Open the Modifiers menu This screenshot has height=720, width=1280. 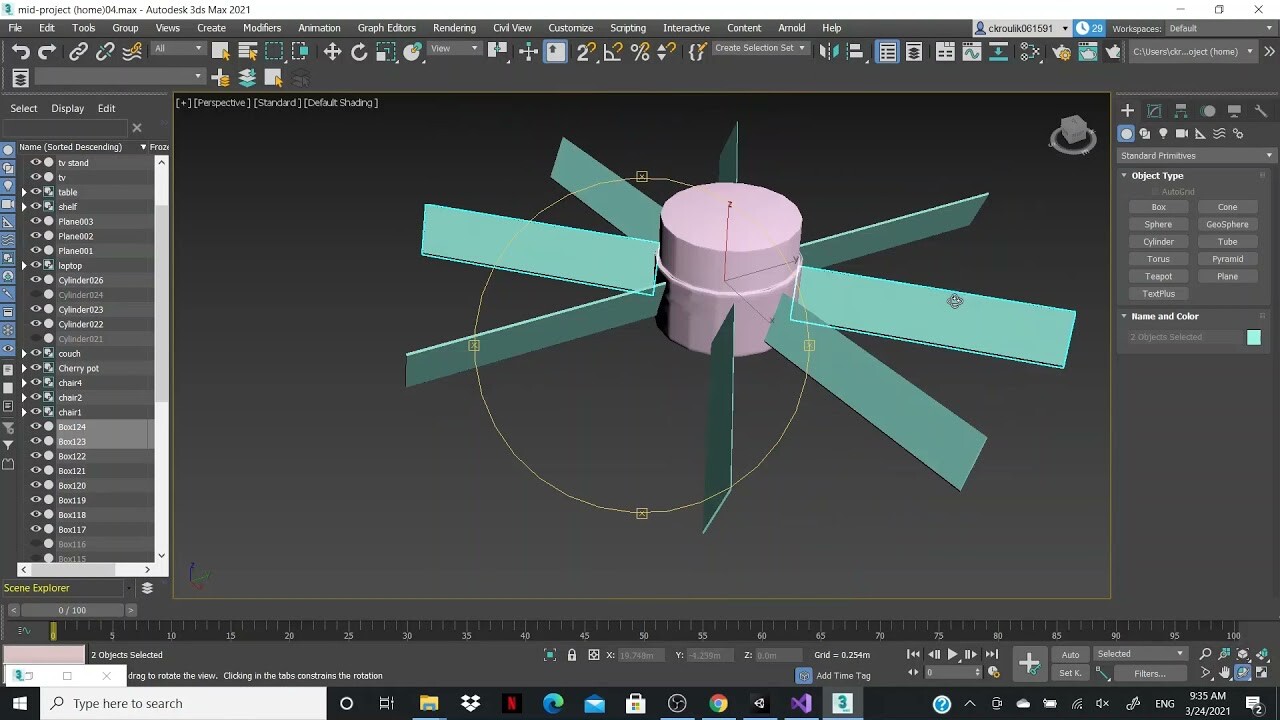262,27
